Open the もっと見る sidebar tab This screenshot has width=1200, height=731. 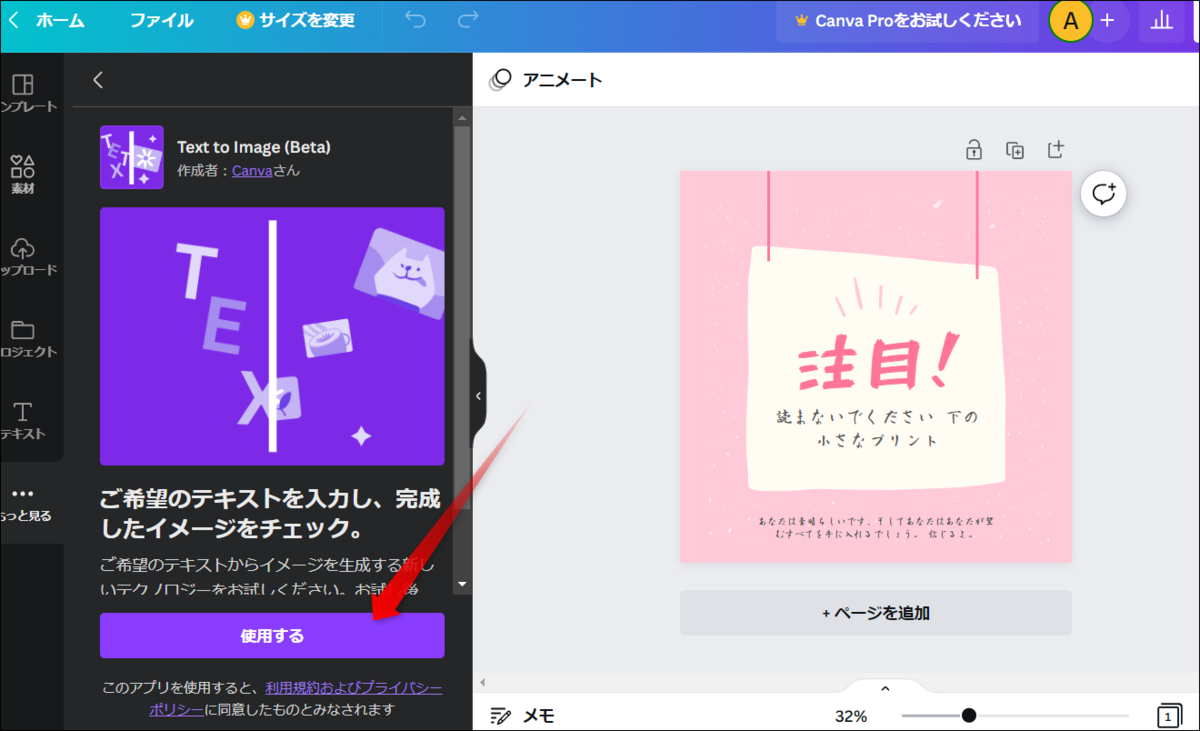click(x=23, y=503)
